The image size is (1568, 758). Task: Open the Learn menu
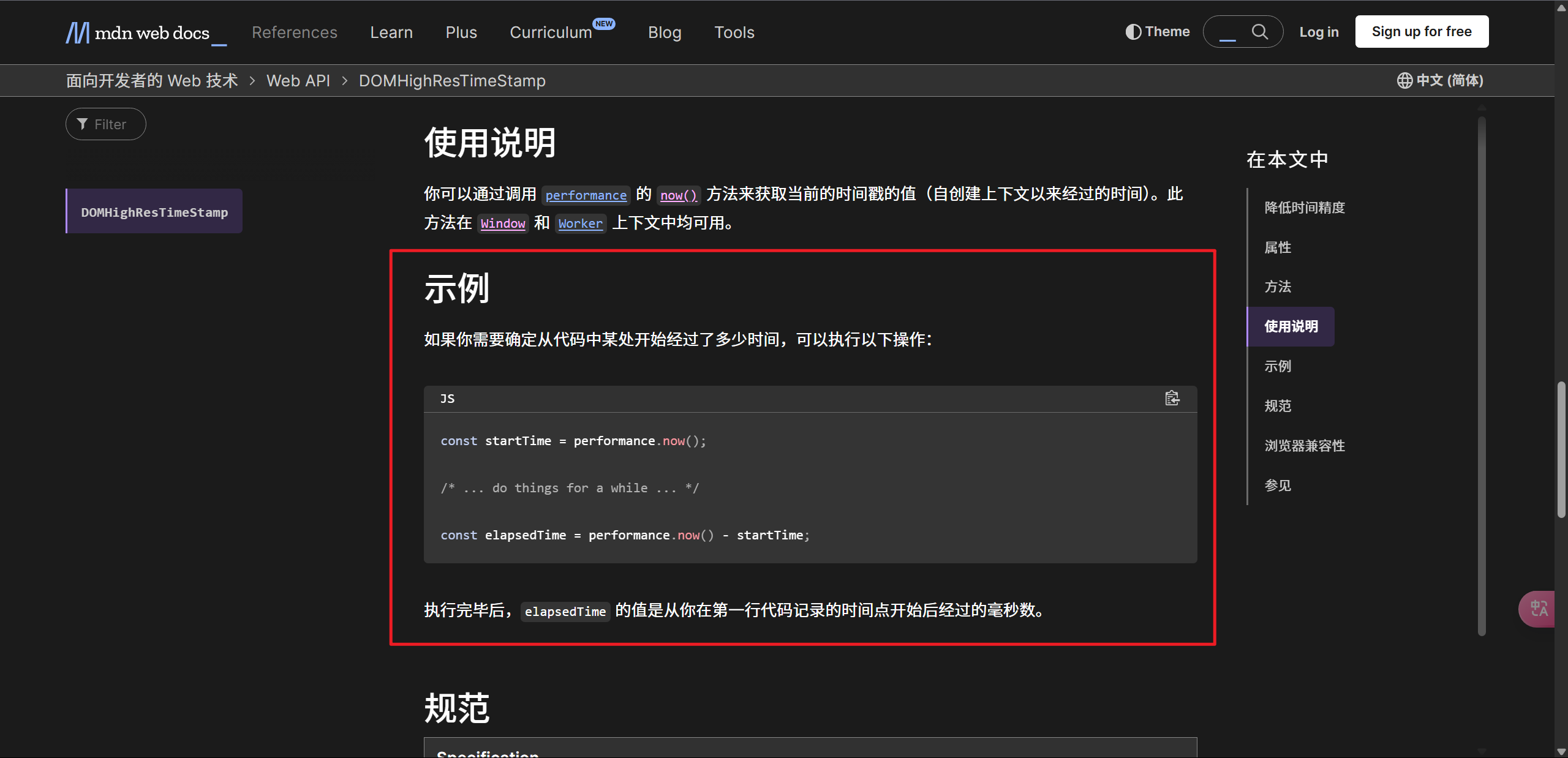391,32
